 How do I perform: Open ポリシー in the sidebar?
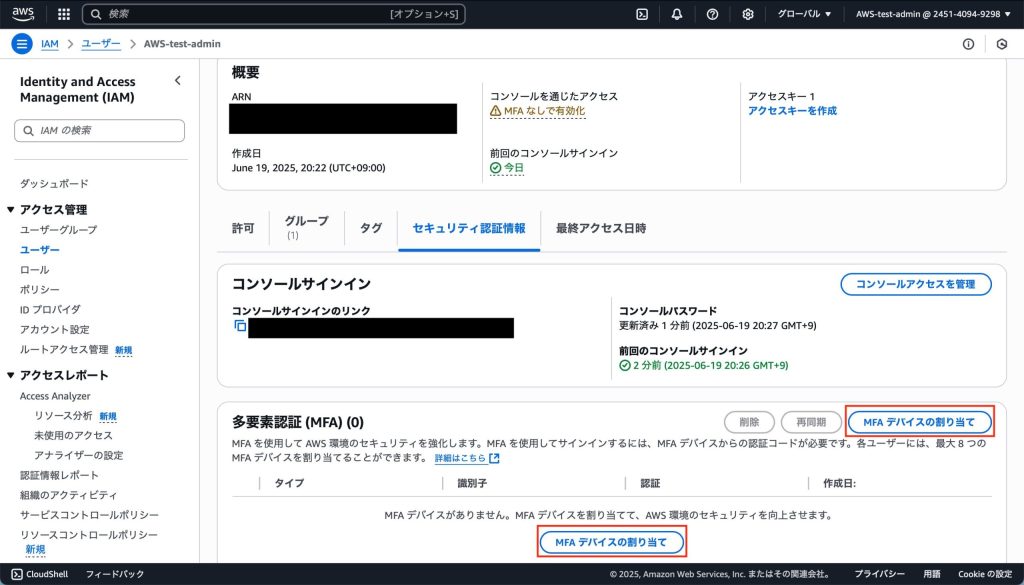[x=40, y=289]
